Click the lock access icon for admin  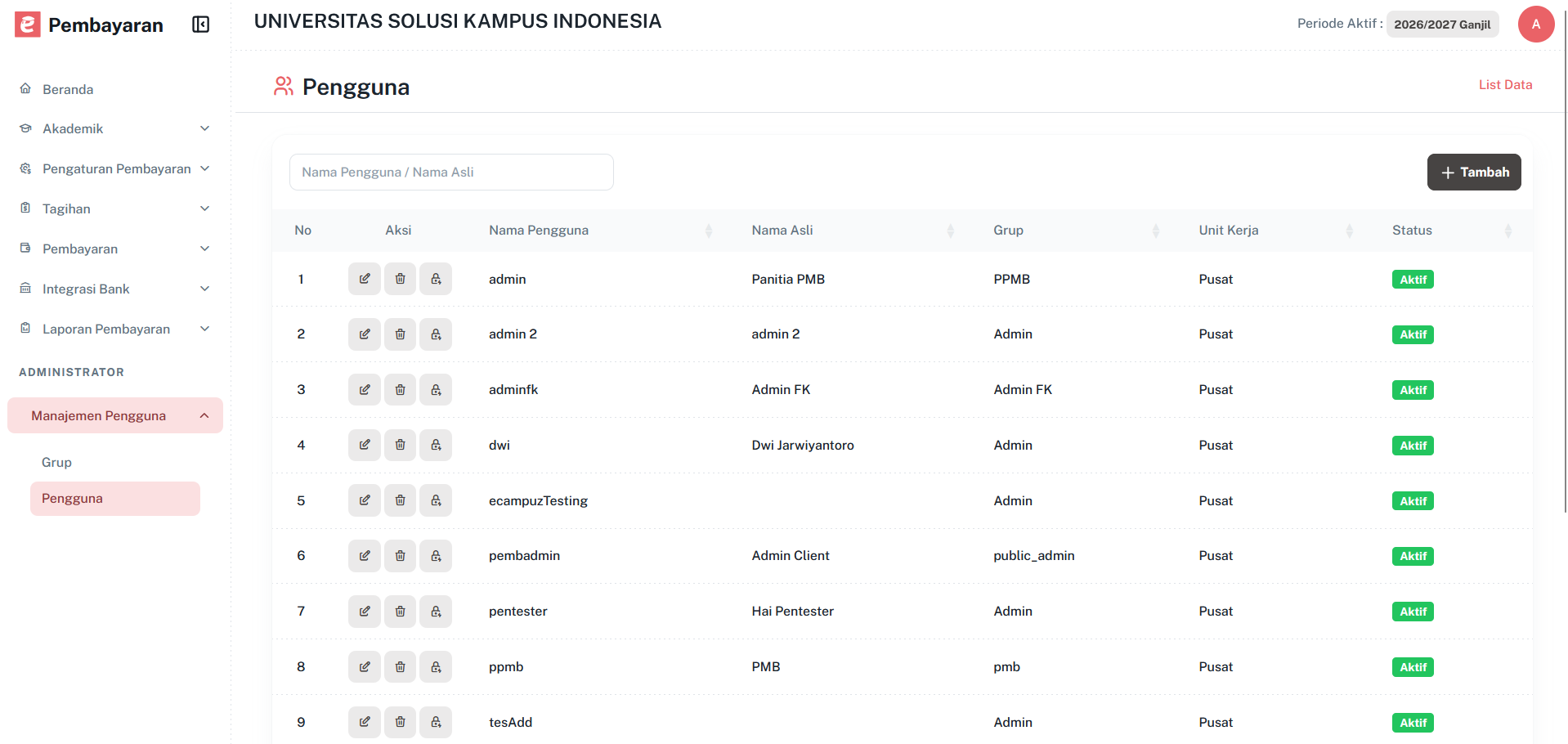coord(436,279)
